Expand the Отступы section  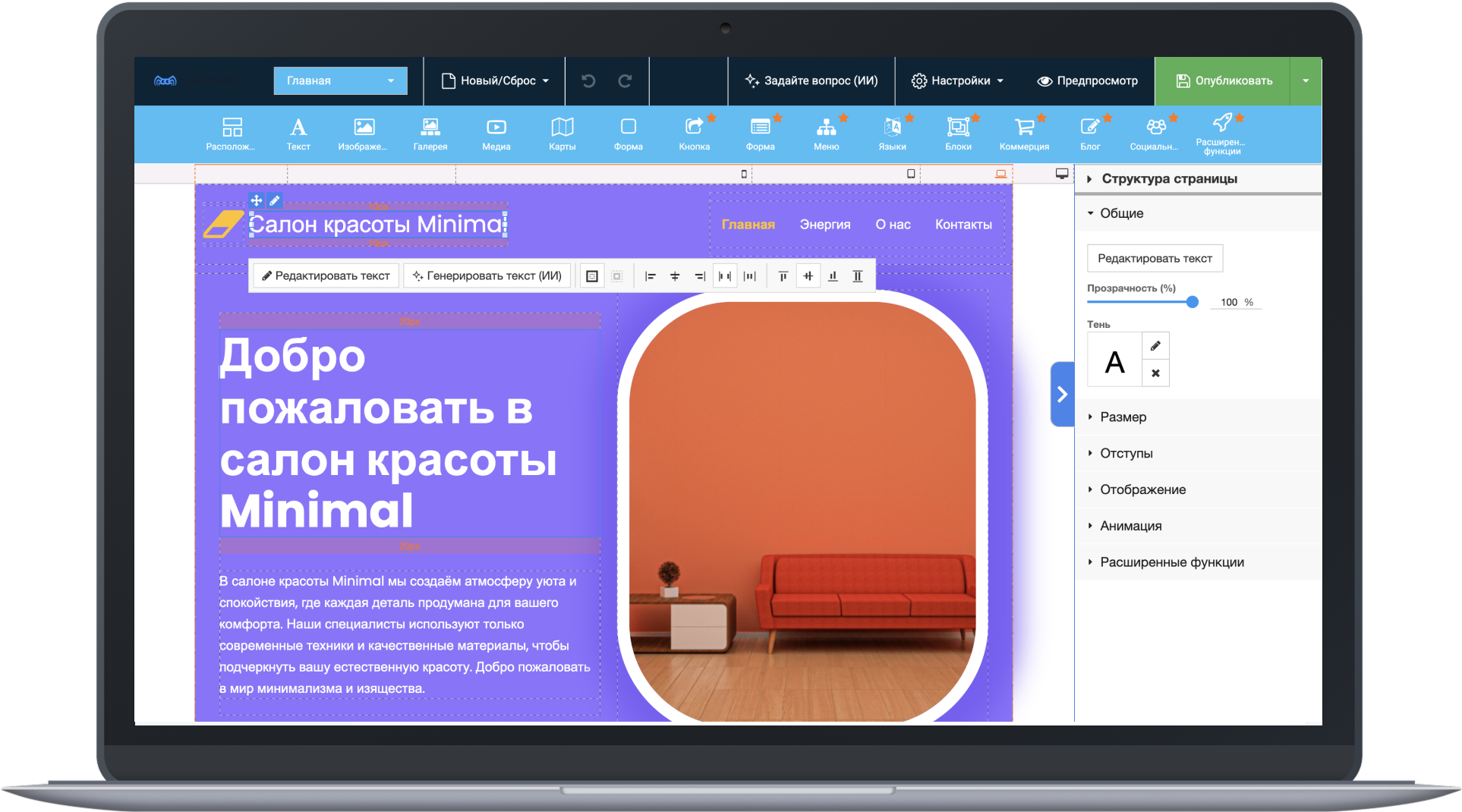tap(1198, 454)
